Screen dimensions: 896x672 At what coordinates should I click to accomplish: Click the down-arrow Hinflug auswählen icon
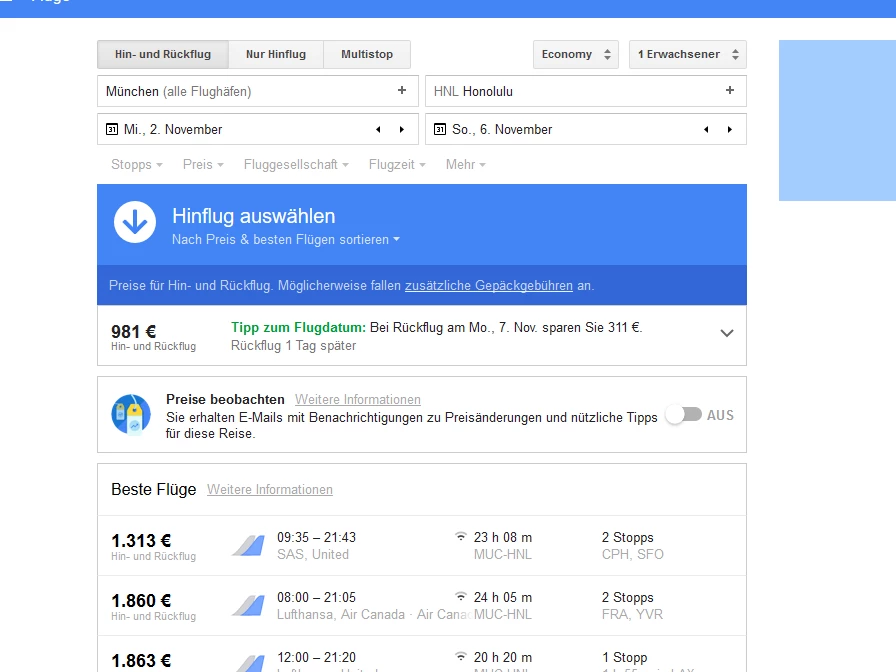click(x=135, y=222)
